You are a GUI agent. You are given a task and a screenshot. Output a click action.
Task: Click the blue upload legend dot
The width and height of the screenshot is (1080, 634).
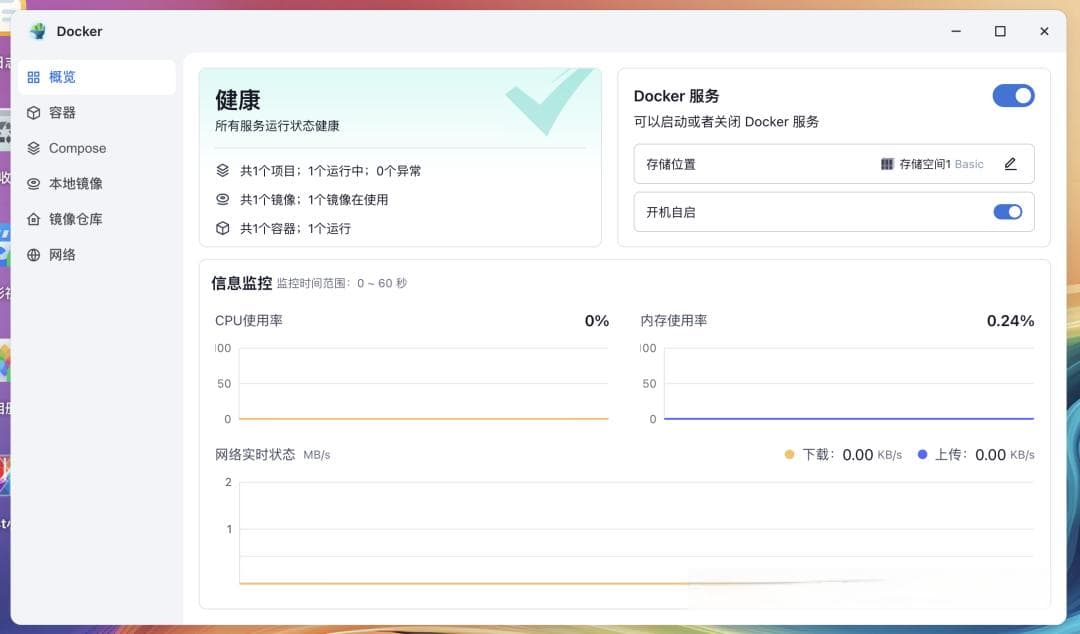tap(922, 454)
